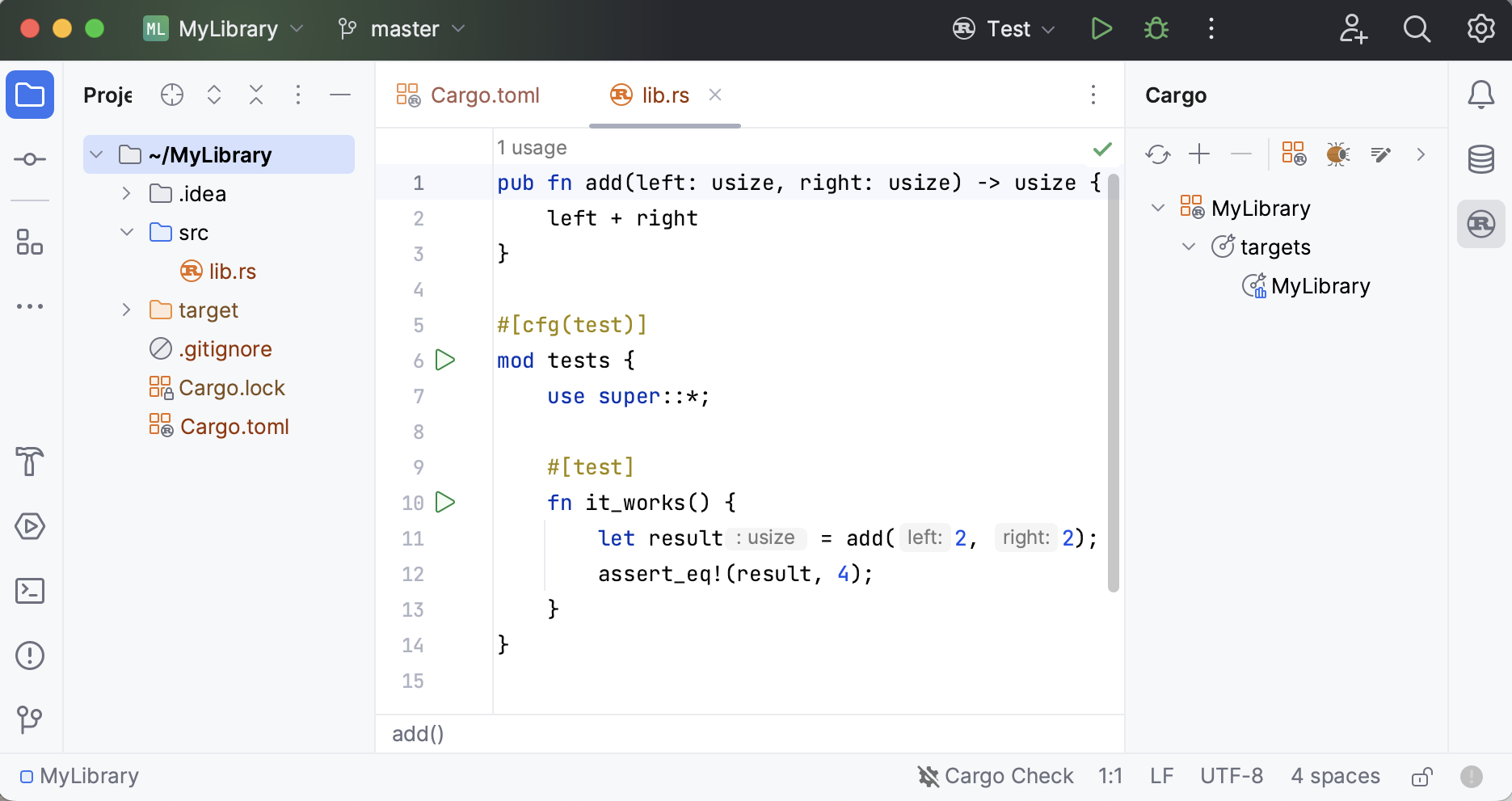This screenshot has height=801, width=1512.
Task: Close the lib.rs tab
Action: tap(715, 95)
